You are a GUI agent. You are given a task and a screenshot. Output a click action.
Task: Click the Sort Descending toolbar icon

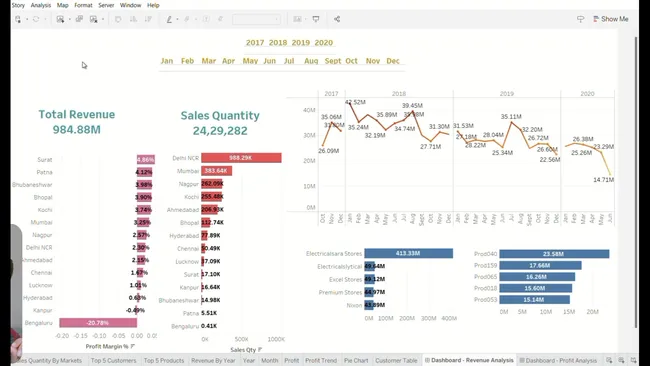[x=148, y=19]
